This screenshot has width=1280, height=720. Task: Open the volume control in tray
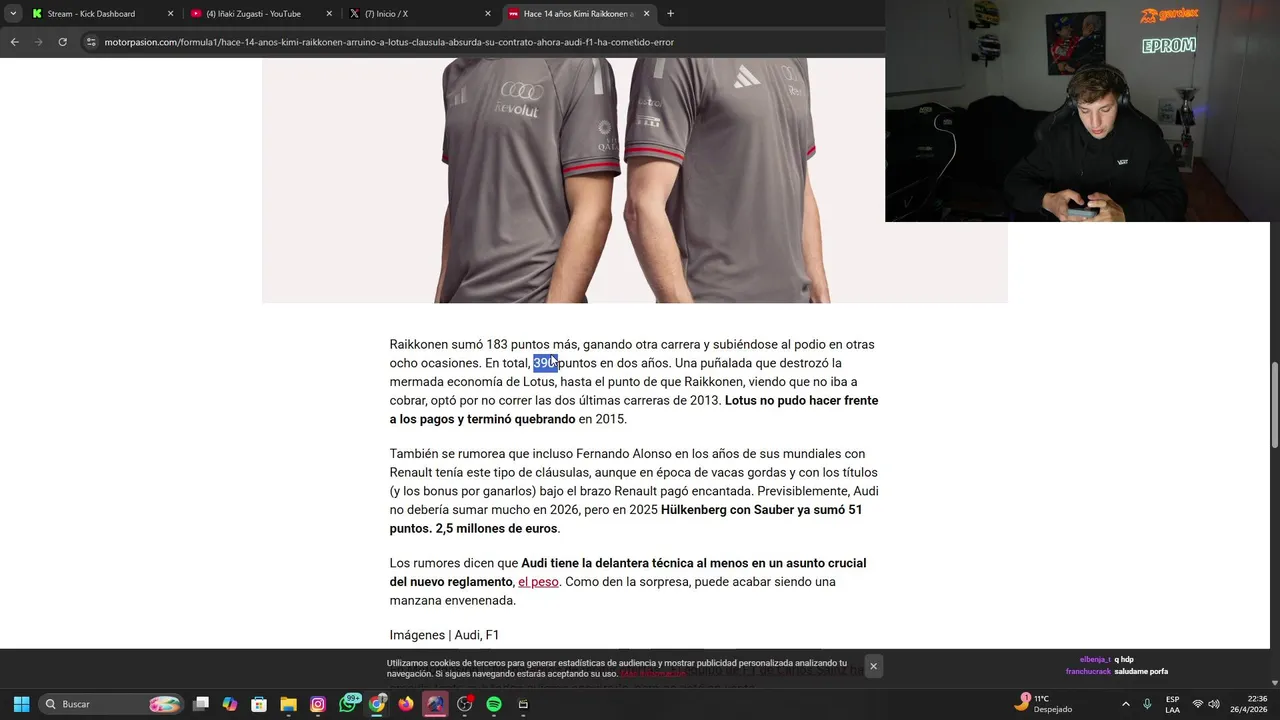coord(1214,704)
